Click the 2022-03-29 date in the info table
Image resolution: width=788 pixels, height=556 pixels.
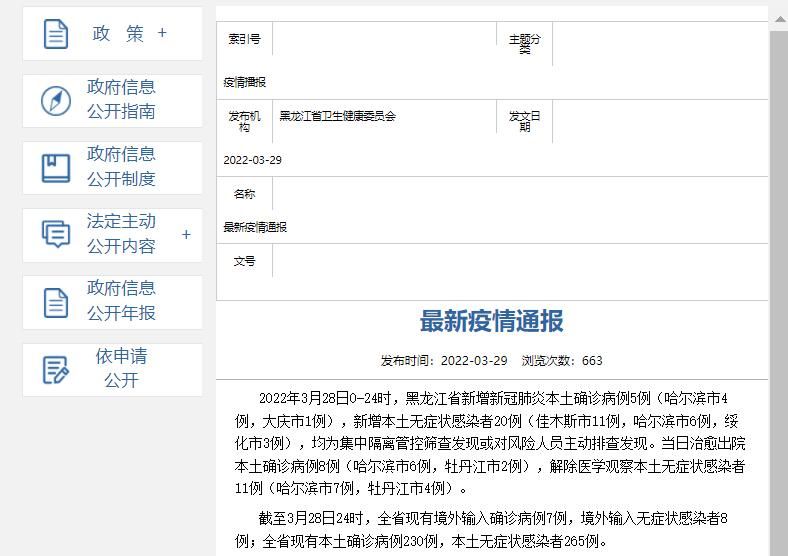[x=252, y=160]
